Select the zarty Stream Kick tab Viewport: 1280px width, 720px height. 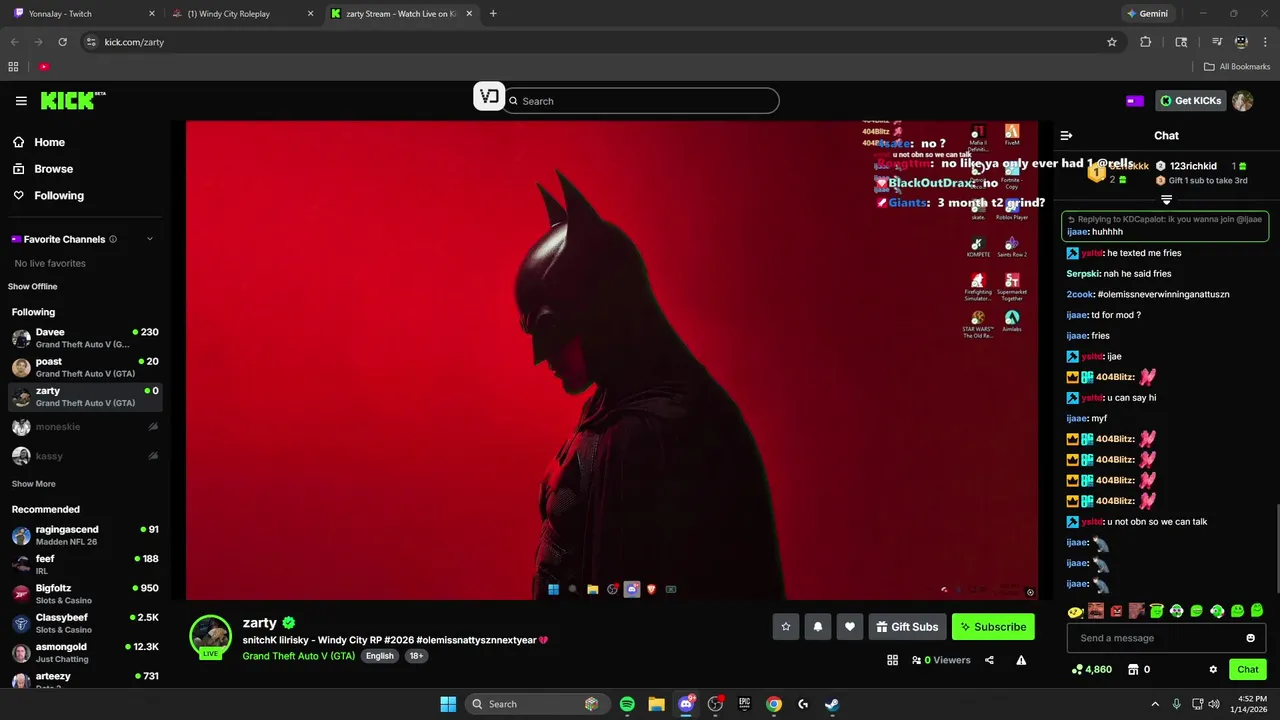click(402, 14)
